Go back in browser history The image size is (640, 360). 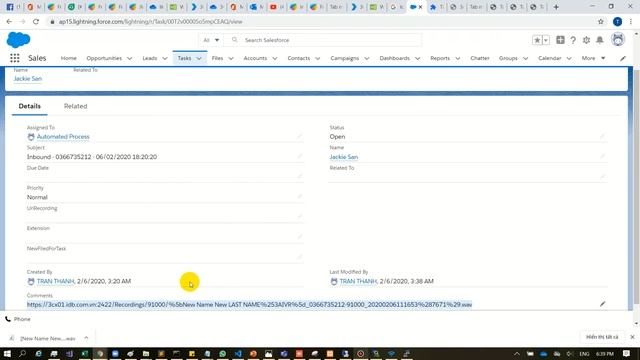tap(9, 22)
